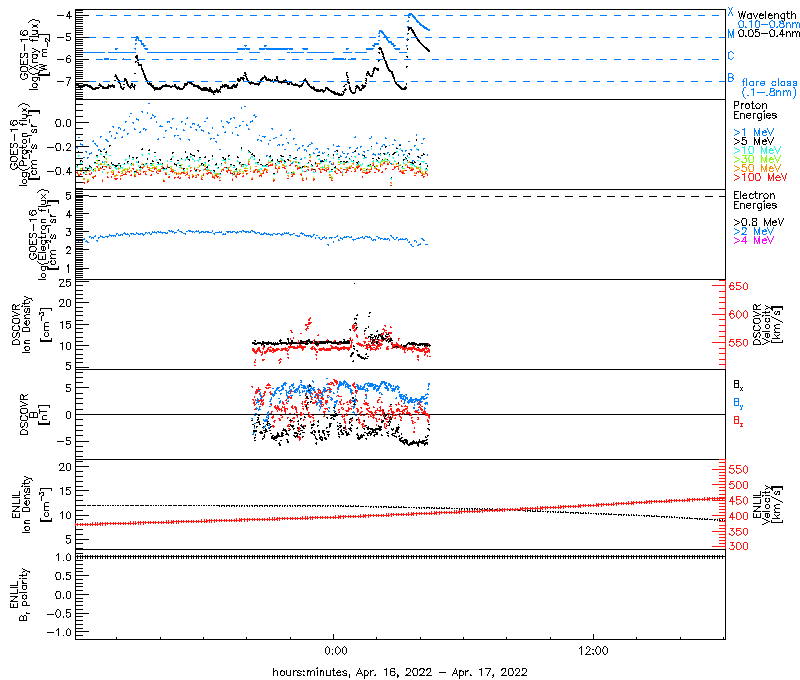Click the '0:00' time axis label
This screenshot has width=800, height=680.
click(335, 651)
